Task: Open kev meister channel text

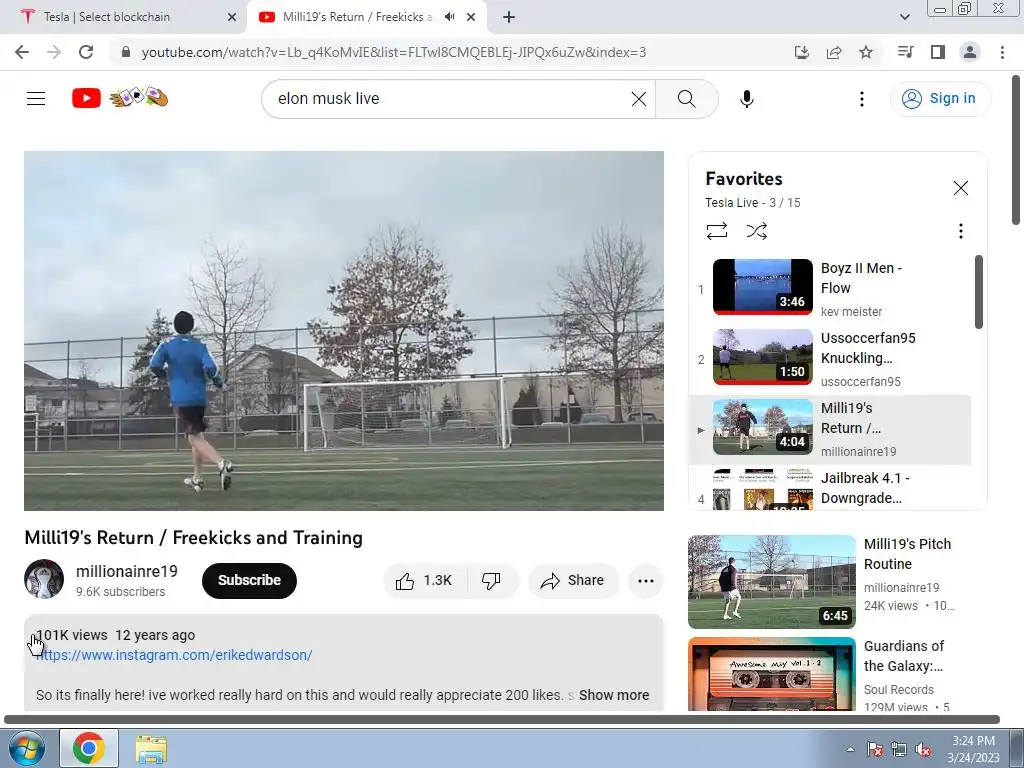Action: click(x=851, y=312)
